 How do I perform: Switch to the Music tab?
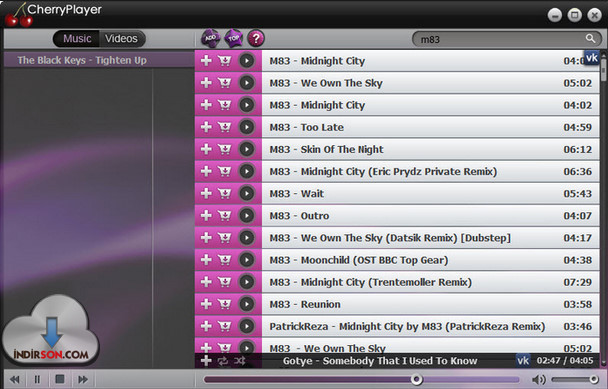[x=77, y=39]
